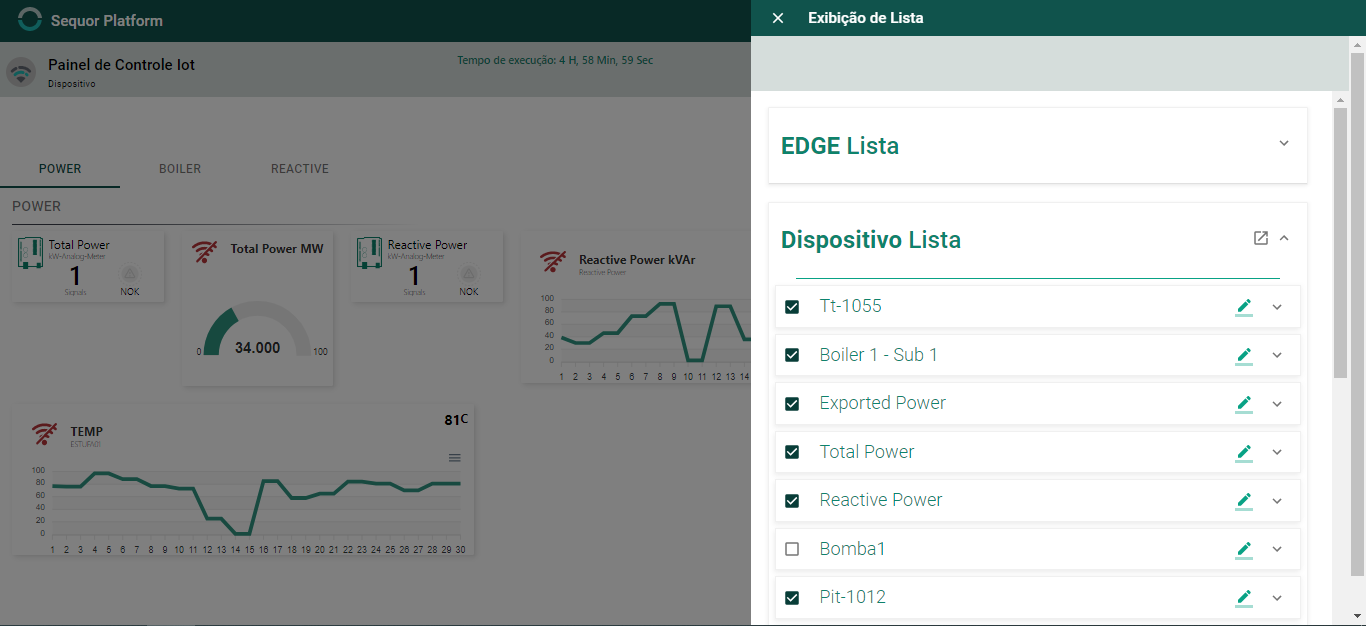Switch to the POWER tab
The height and width of the screenshot is (626, 1366).
click(60, 169)
